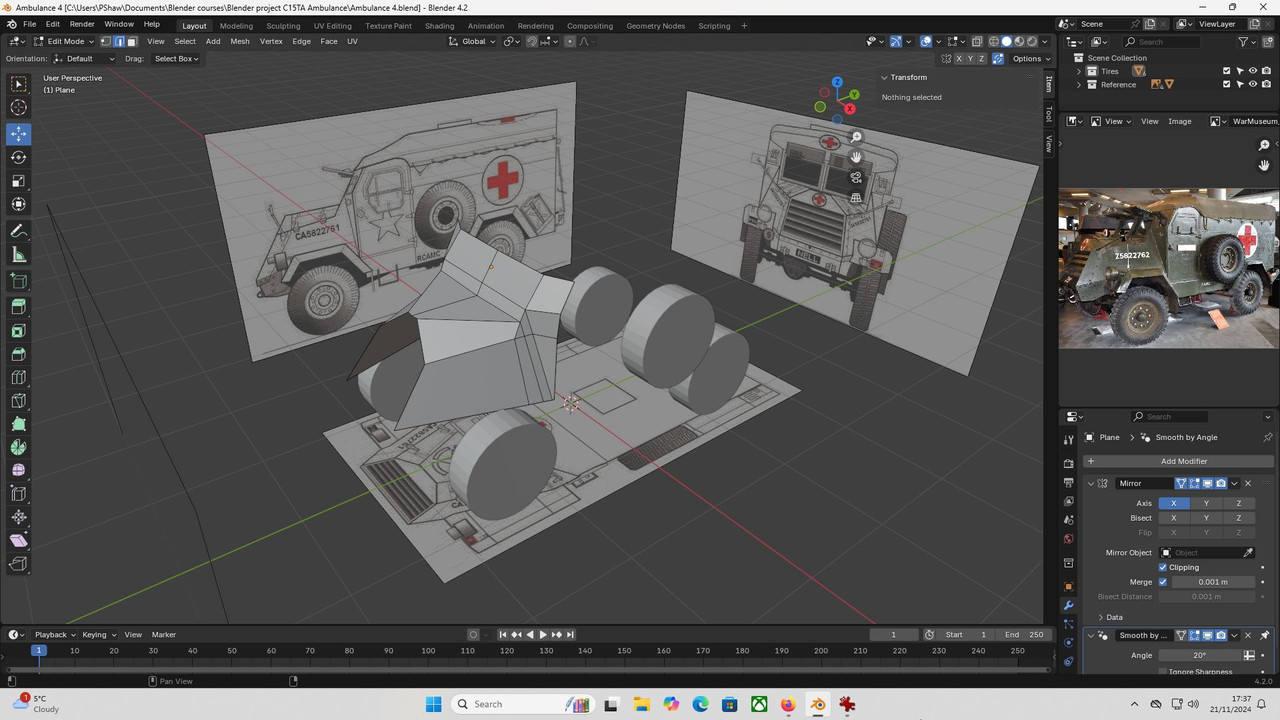Activate the Annotate pencil tool
Viewport: 1280px width, 720px height.
19,231
